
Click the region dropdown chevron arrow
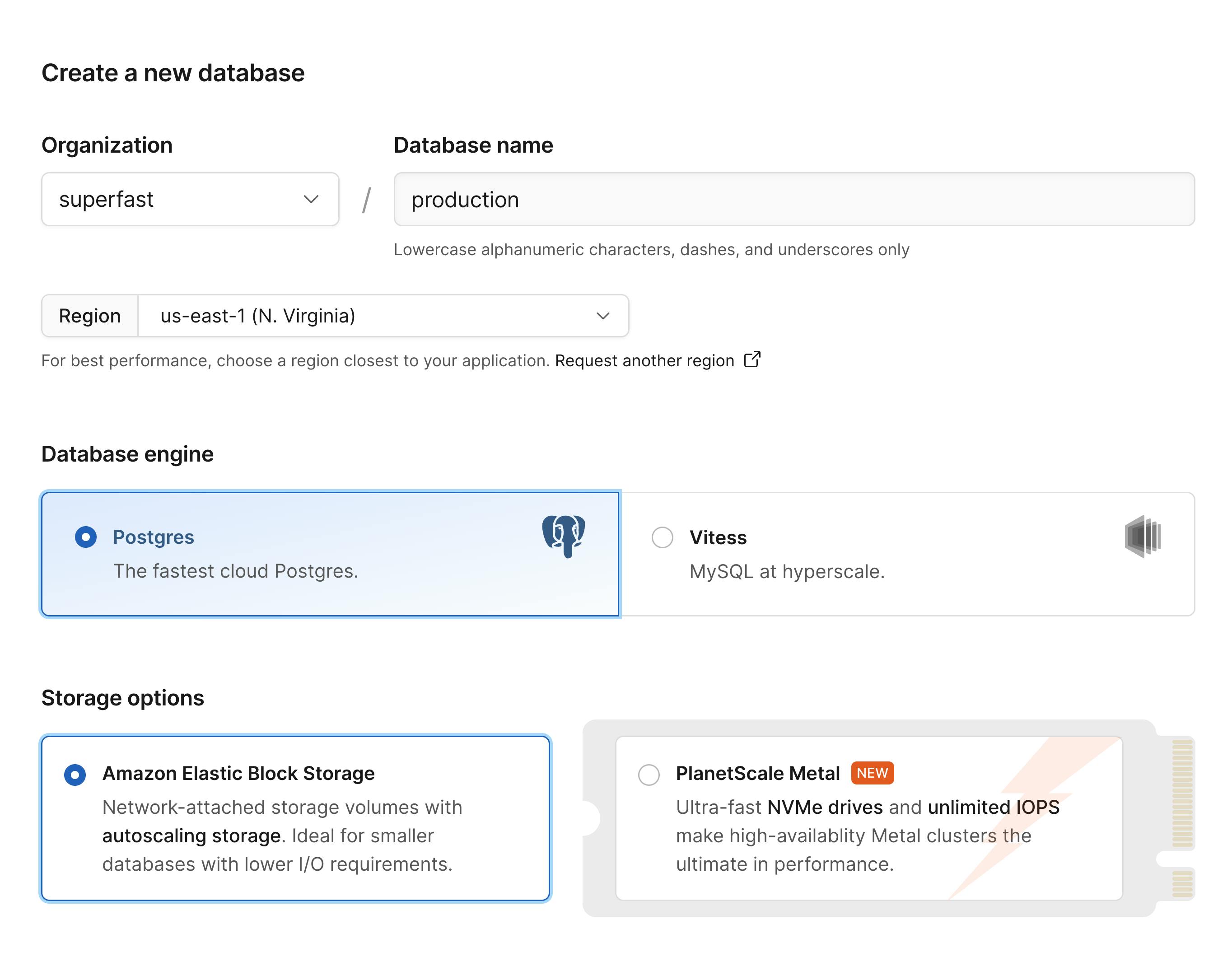pos(602,316)
